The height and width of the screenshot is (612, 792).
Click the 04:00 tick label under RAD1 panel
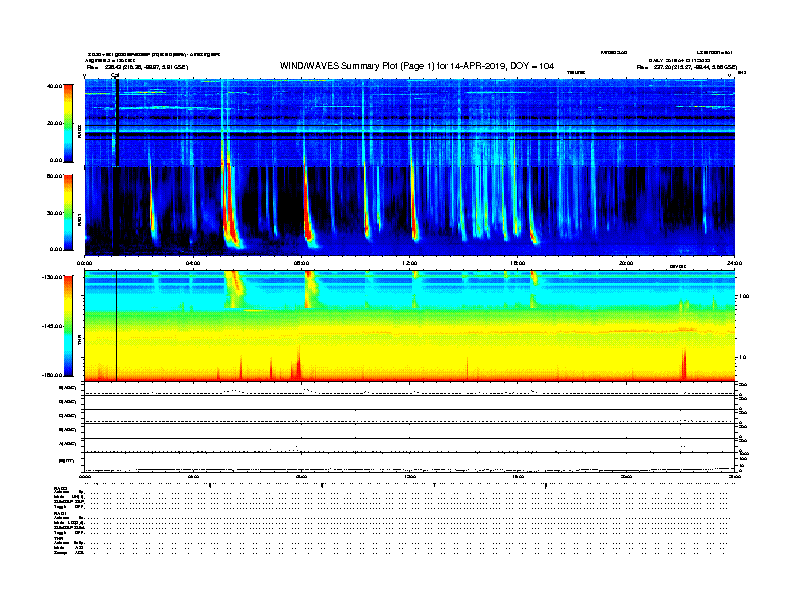pos(193,263)
